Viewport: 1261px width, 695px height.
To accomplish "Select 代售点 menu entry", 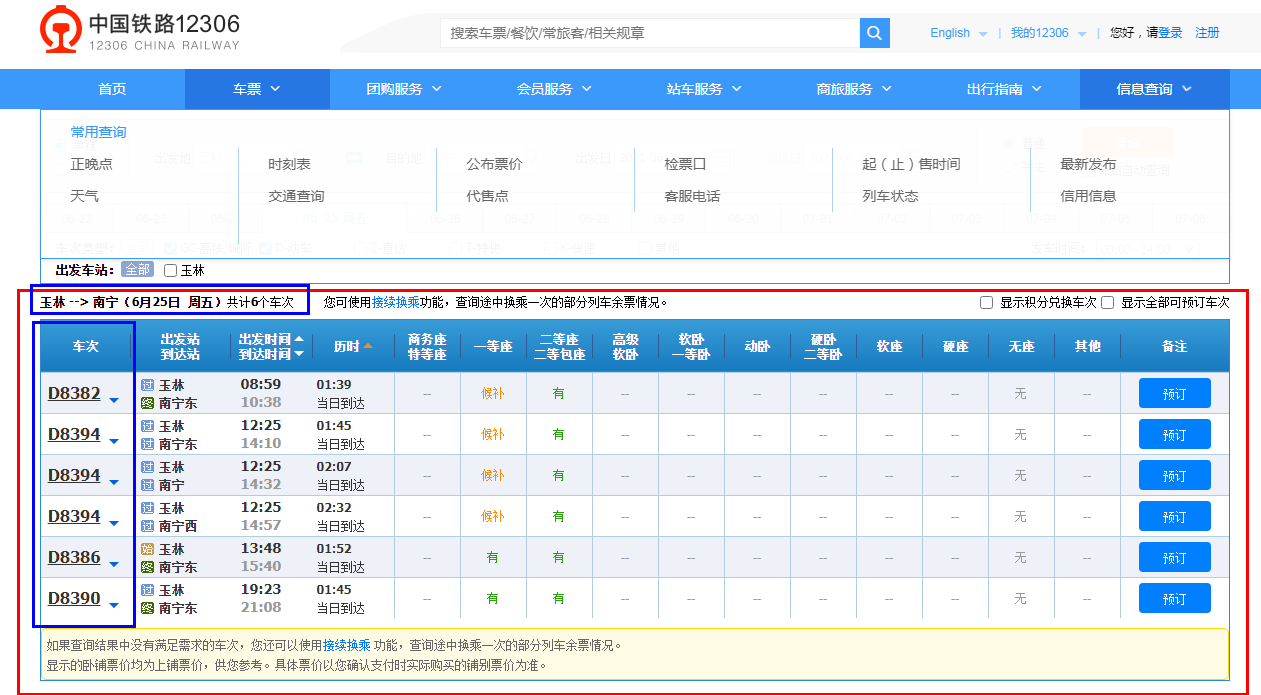I will [487, 196].
